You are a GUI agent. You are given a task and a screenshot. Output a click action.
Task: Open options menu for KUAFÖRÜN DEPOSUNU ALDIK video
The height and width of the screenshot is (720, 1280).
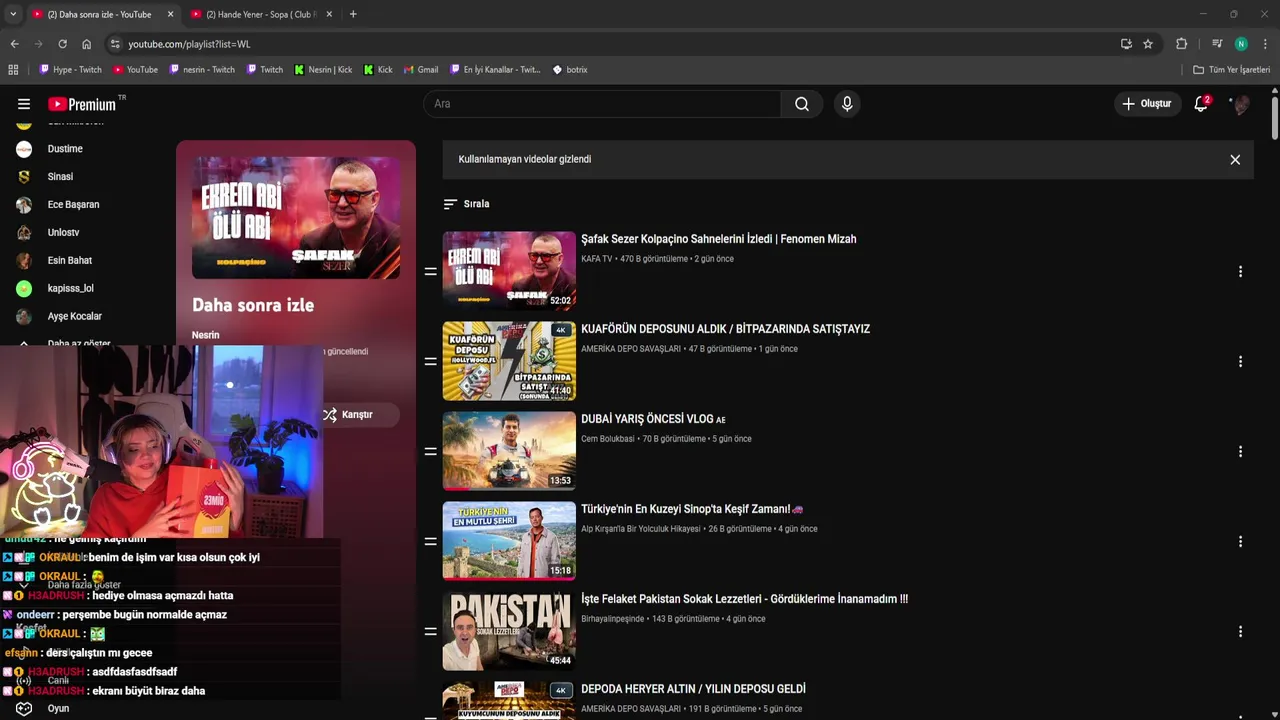pos(1240,362)
